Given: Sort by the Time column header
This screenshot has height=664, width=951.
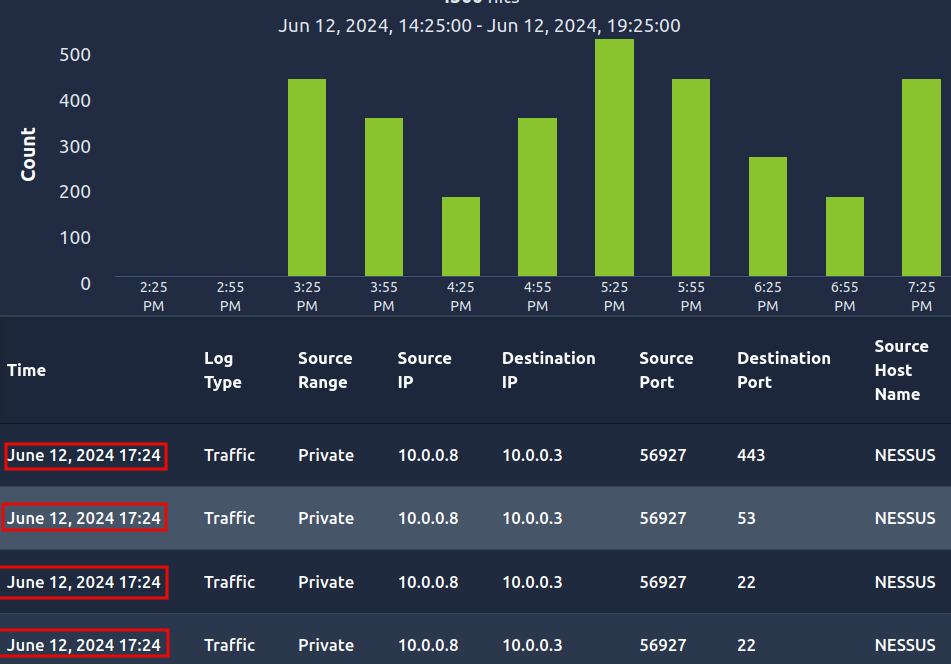Looking at the screenshot, I should point(27,370).
